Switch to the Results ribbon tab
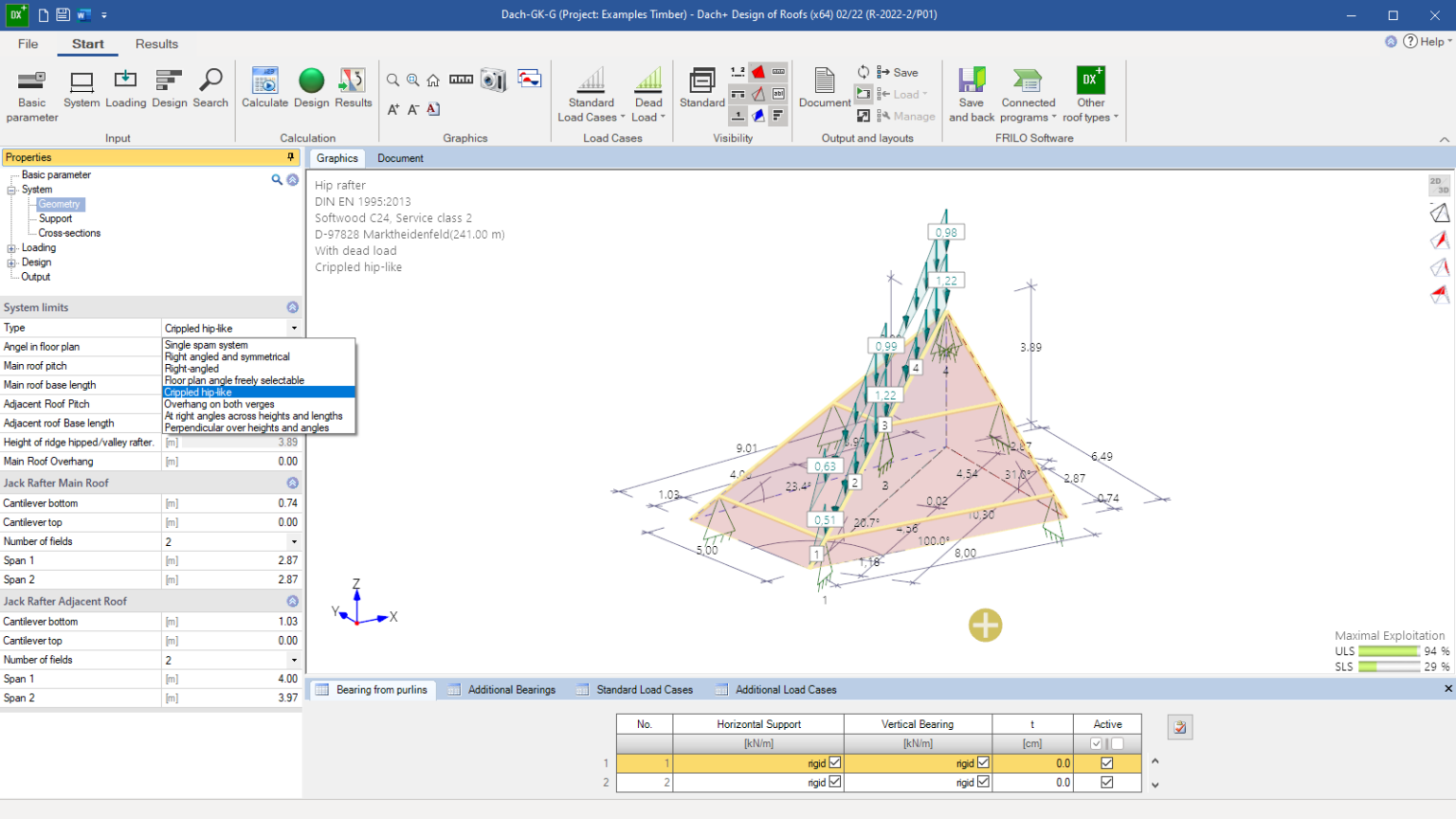 point(156,44)
